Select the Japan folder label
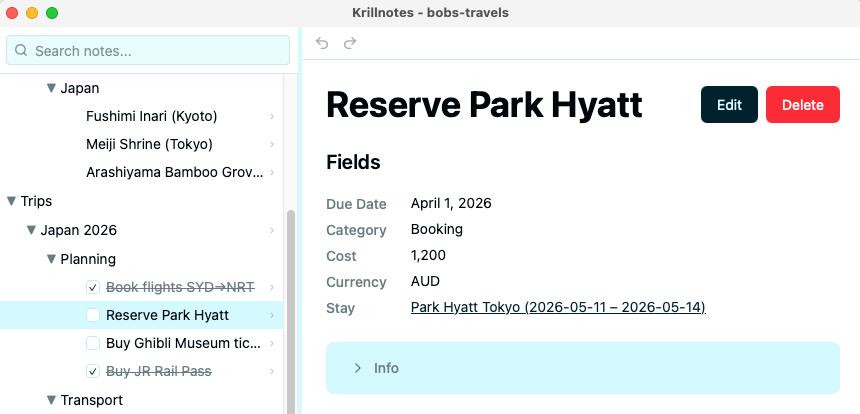Viewport: 860px width, 414px height. [80, 88]
